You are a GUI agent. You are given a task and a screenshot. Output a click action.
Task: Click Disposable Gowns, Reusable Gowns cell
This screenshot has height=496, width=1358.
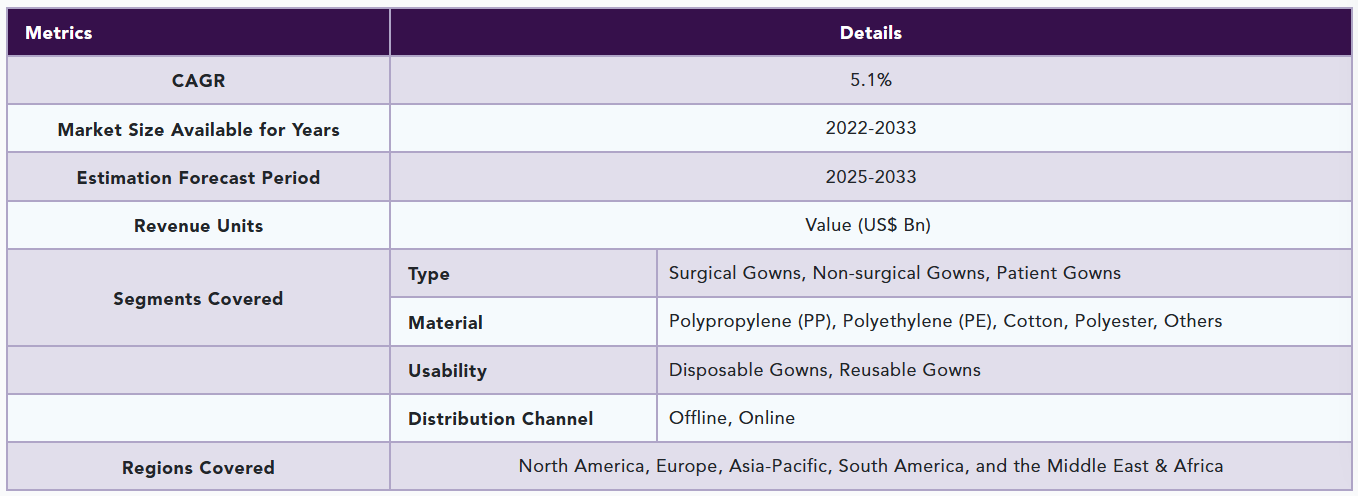pos(824,370)
